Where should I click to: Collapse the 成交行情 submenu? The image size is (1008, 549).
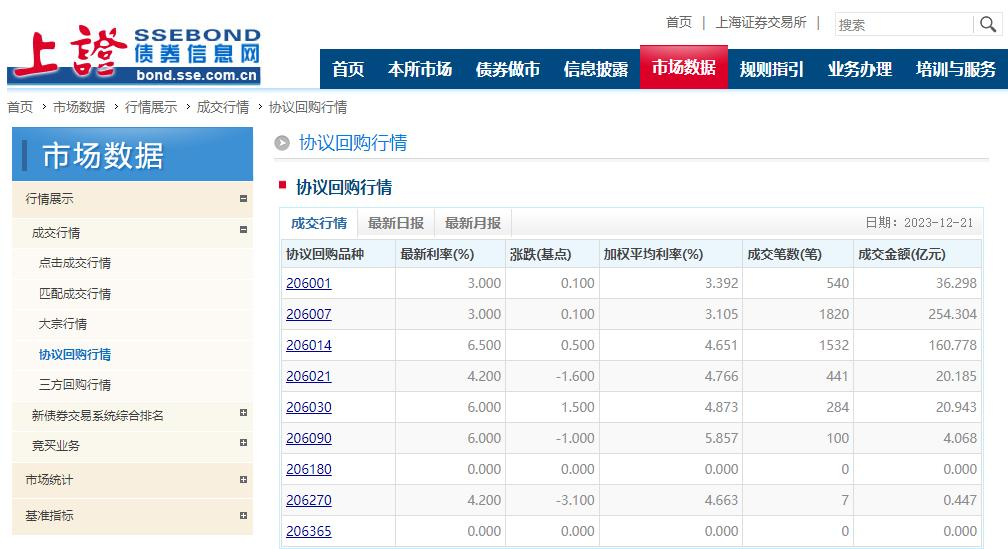click(x=243, y=230)
